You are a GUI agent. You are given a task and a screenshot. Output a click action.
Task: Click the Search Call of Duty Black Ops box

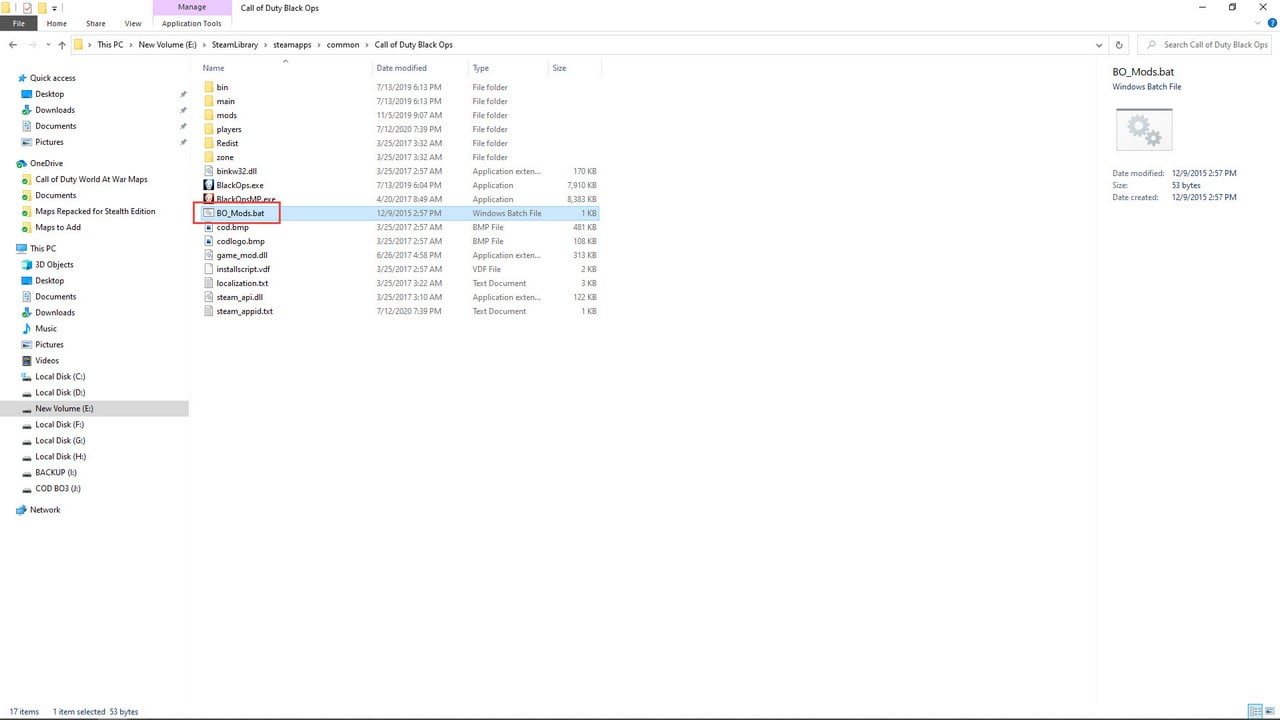(1210, 45)
